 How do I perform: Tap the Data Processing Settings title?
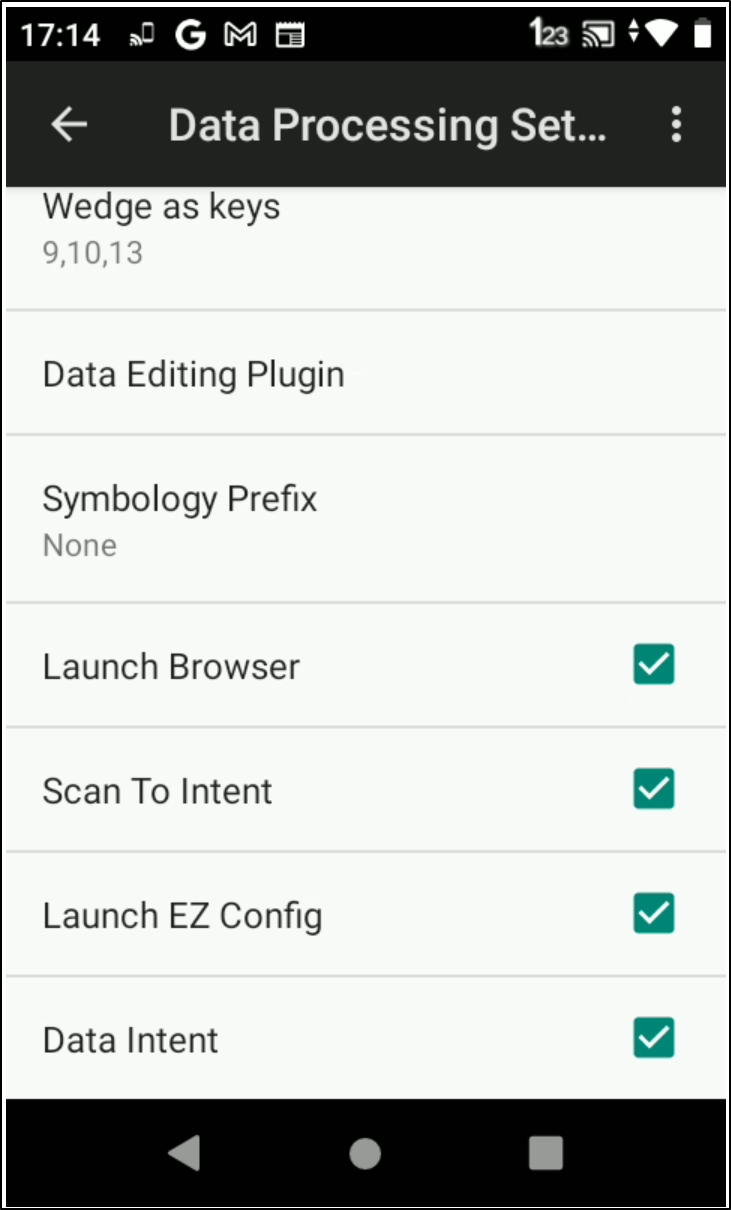point(387,126)
